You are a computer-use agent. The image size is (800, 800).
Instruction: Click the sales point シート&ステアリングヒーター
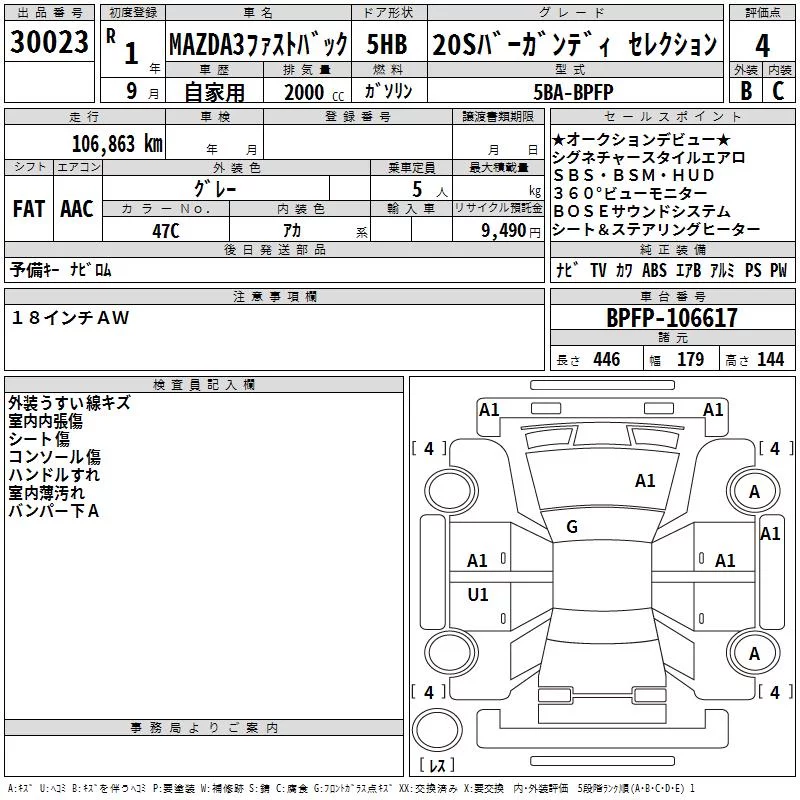tap(656, 229)
